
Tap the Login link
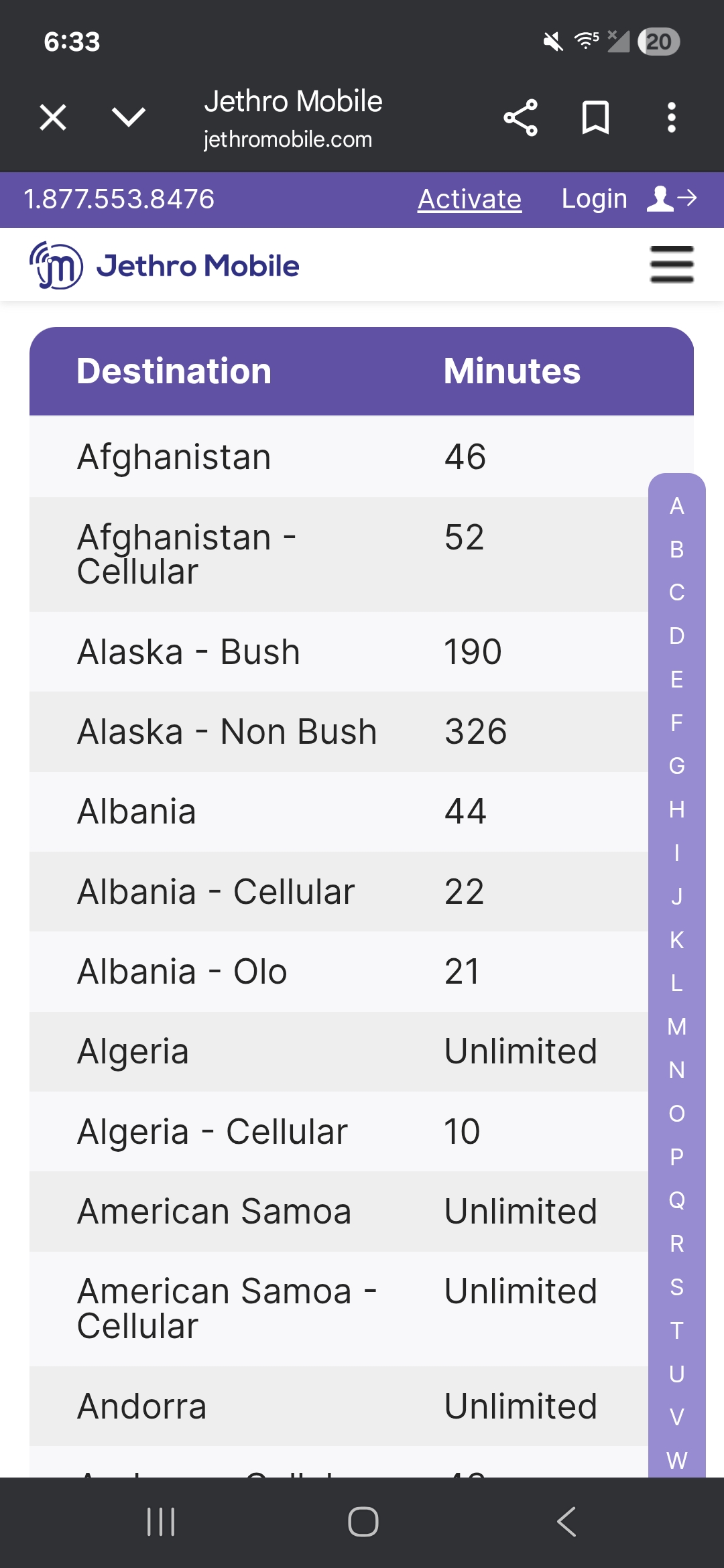(594, 199)
